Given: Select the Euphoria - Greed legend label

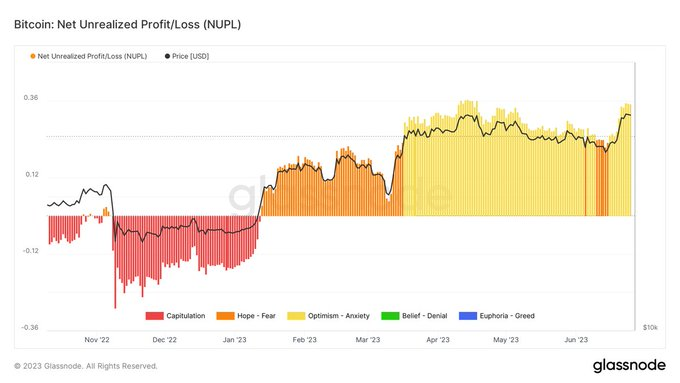Looking at the screenshot, I should tap(507, 316).
